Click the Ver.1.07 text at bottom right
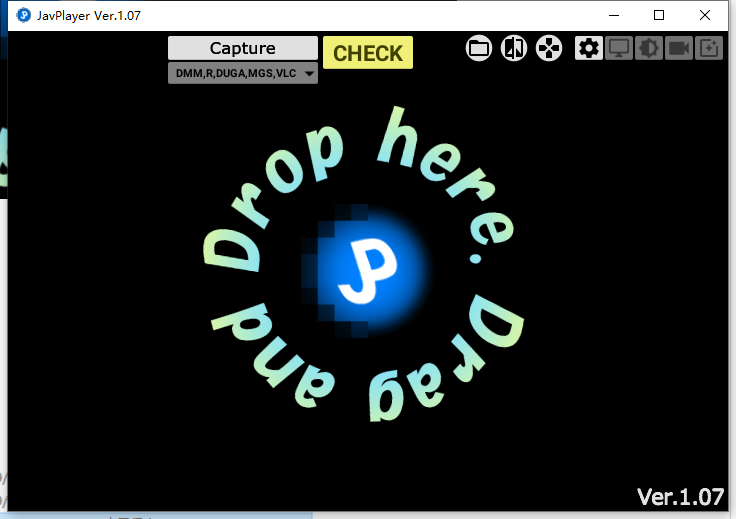Image resolution: width=736 pixels, height=519 pixels. point(680,496)
